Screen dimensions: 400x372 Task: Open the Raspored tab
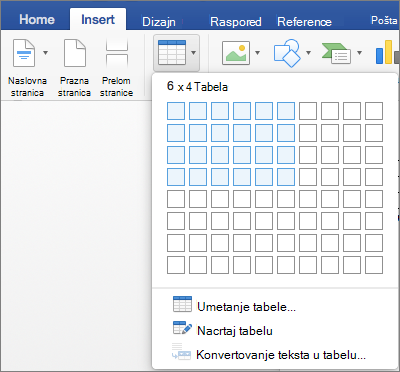[x=235, y=22]
